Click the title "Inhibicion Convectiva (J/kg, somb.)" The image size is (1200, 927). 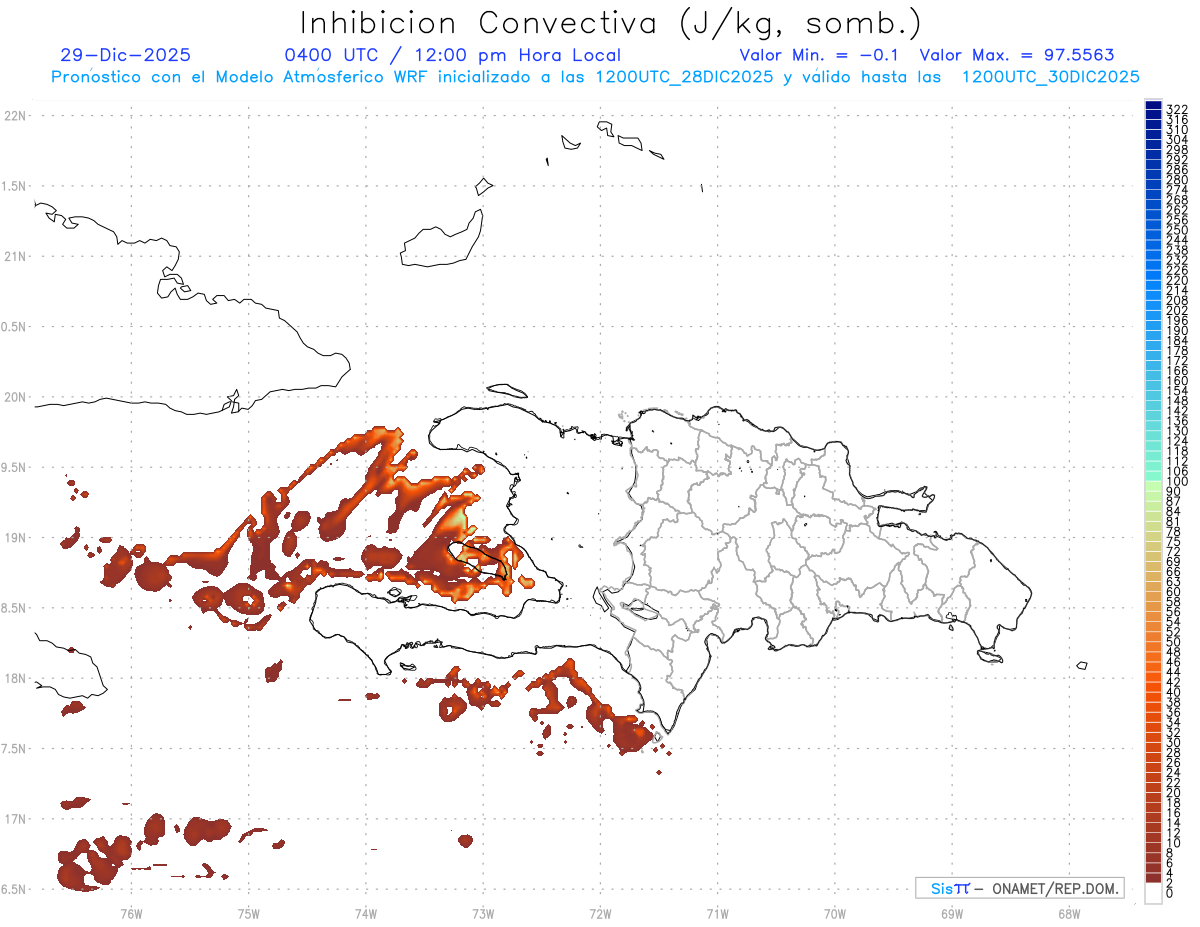(x=611, y=24)
